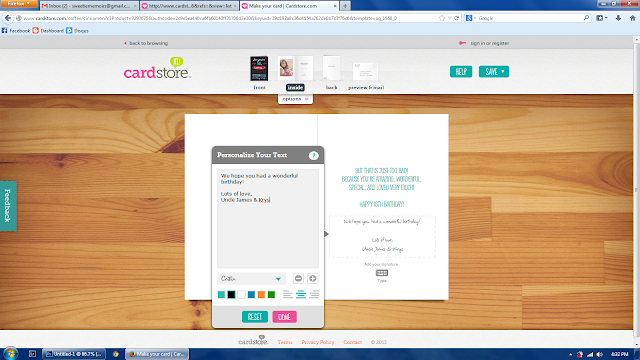The height and width of the screenshot is (360, 640).
Task: Decrease text size with minus button
Action: (298, 278)
